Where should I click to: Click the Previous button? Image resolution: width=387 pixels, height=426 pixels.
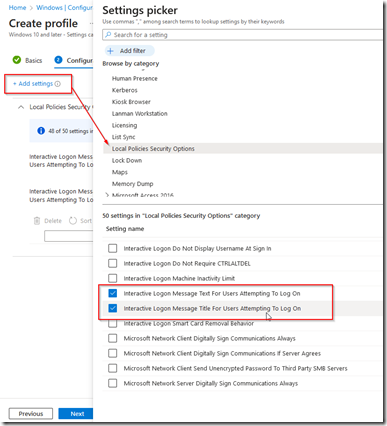(x=31, y=414)
